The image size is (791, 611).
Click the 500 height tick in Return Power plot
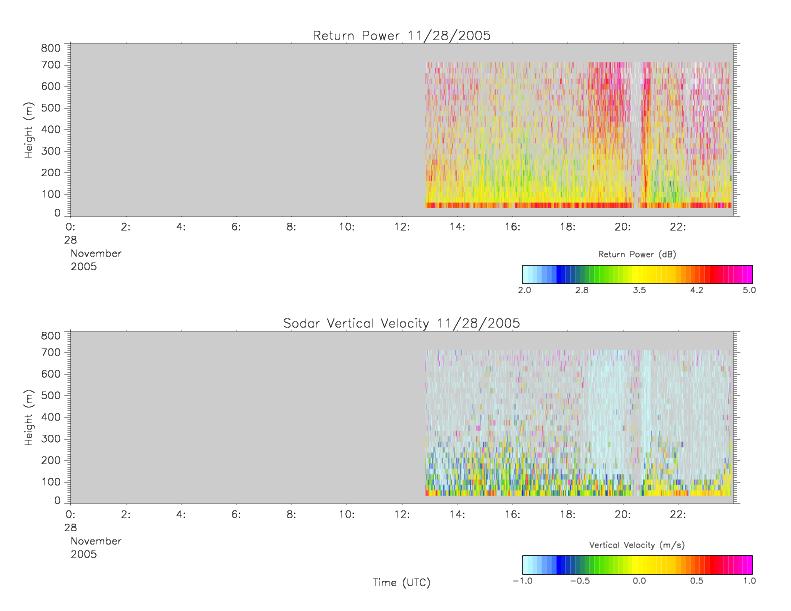(x=50, y=108)
